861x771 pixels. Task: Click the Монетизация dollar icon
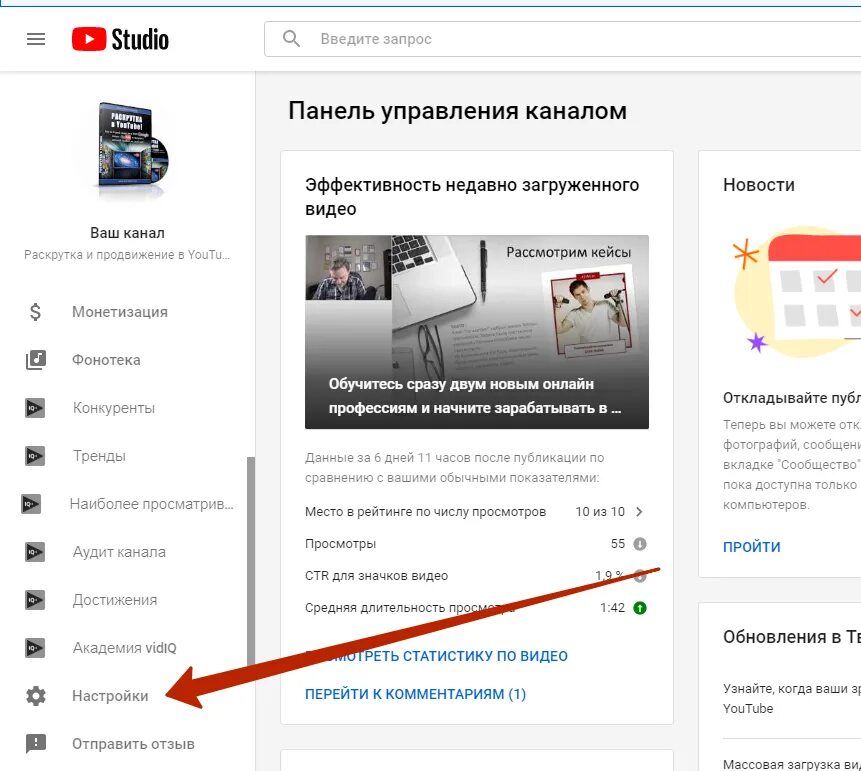coord(35,311)
